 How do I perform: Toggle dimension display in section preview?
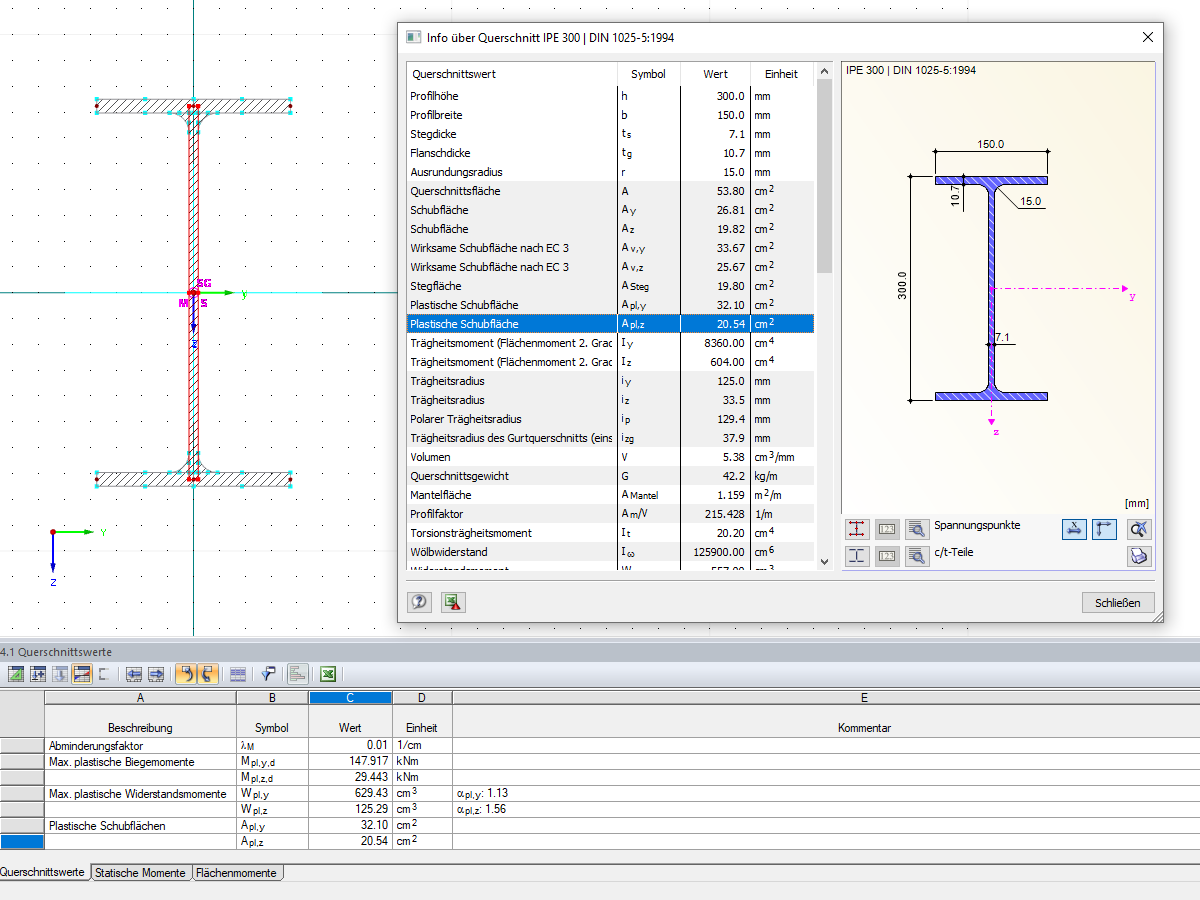[x=1075, y=530]
